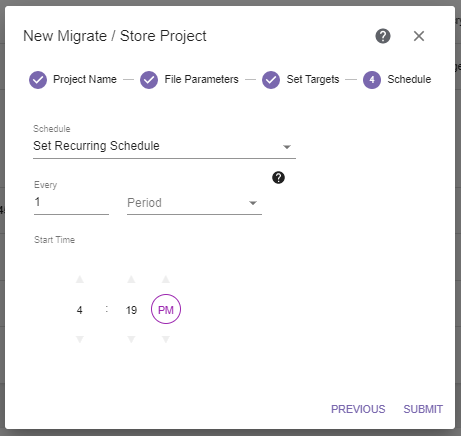Increase the hour with the up arrow
The width and height of the screenshot is (461, 436).
pyautogui.click(x=80, y=279)
